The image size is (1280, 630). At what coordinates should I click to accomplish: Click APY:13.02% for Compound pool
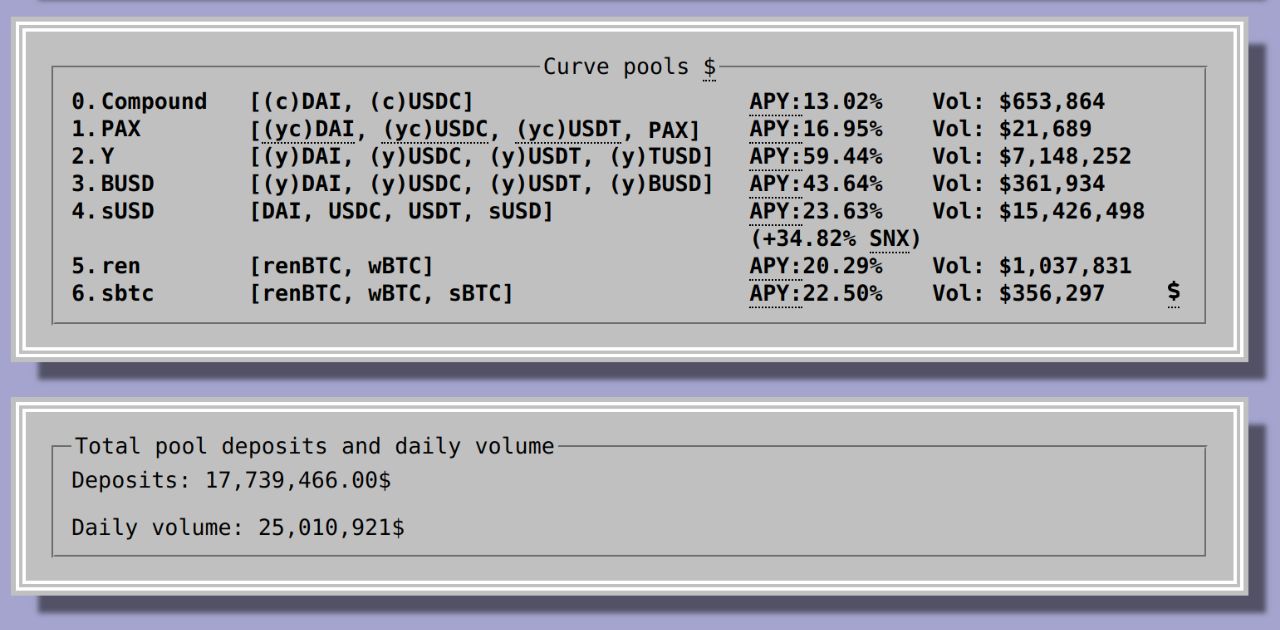(x=816, y=102)
